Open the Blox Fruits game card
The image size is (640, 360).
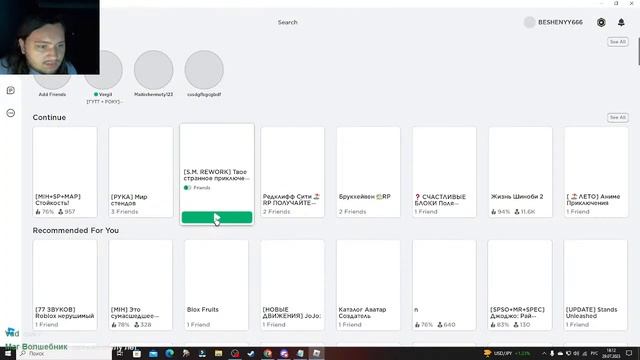pyautogui.click(x=217, y=285)
